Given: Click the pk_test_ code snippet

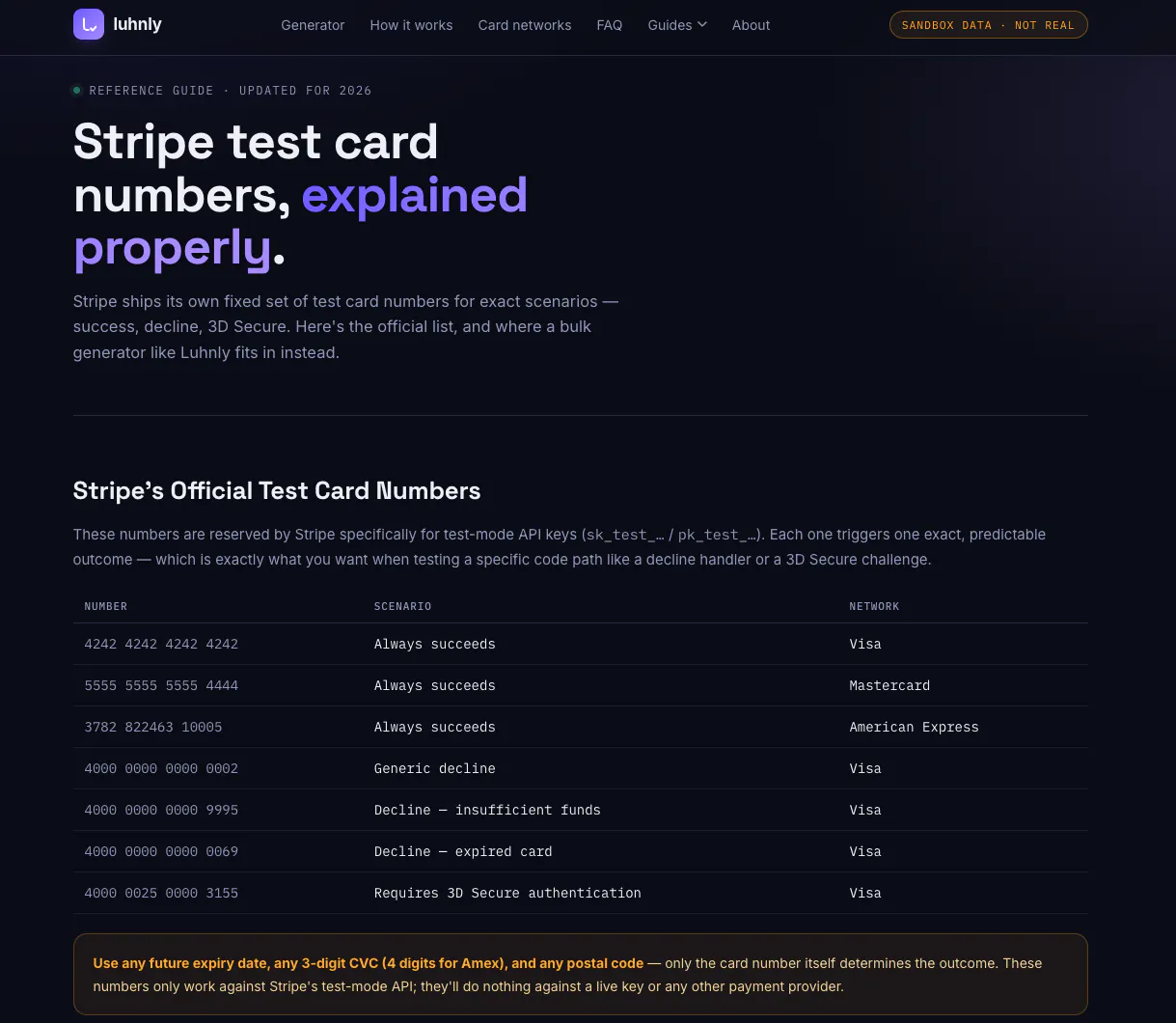Looking at the screenshot, I should pyautogui.click(x=717, y=535).
